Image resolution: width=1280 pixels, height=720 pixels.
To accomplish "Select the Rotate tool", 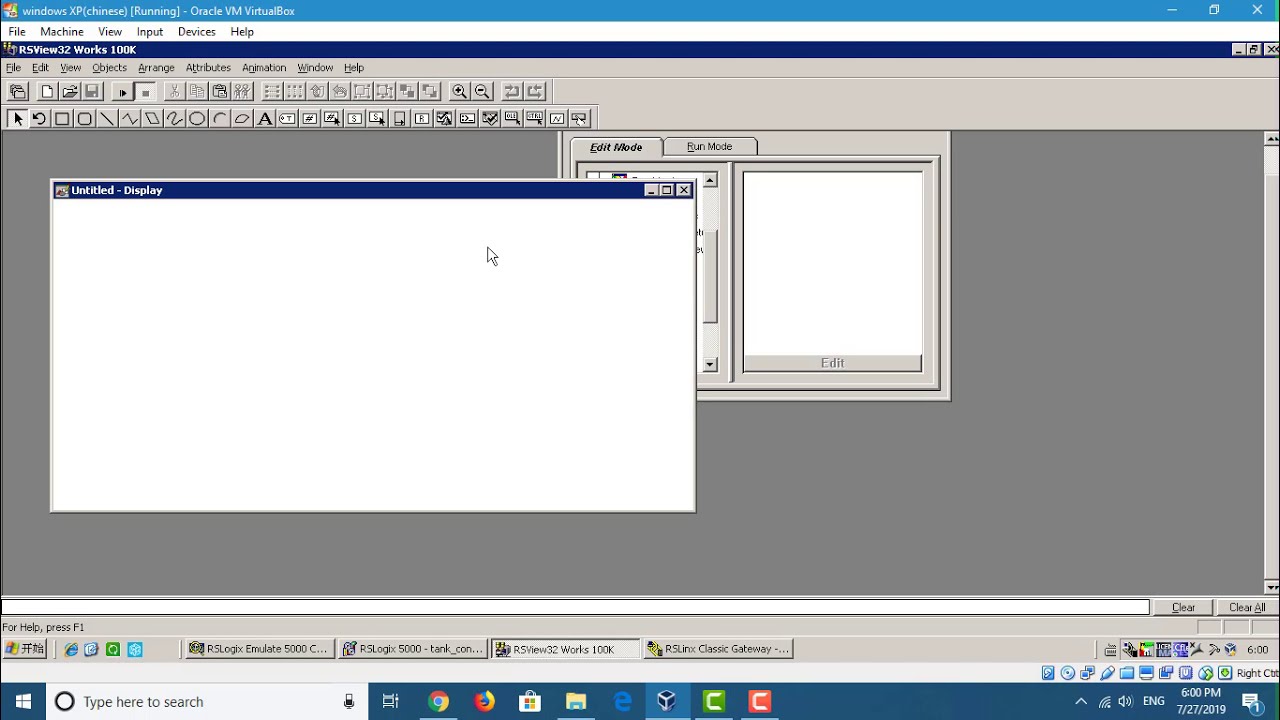I will click(x=39, y=118).
